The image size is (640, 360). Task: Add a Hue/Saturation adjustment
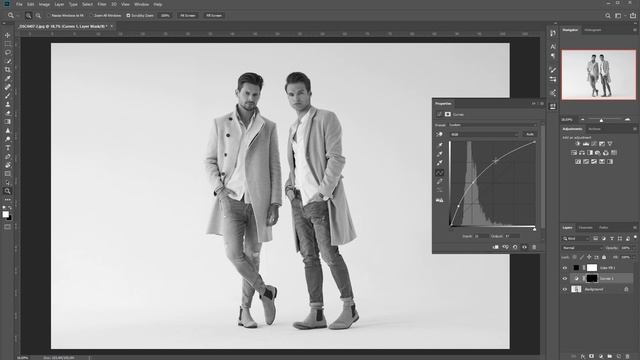click(x=574, y=153)
